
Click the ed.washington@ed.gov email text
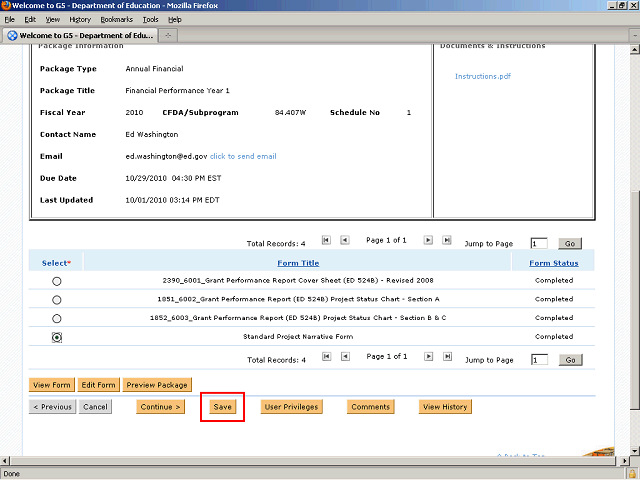(166, 156)
